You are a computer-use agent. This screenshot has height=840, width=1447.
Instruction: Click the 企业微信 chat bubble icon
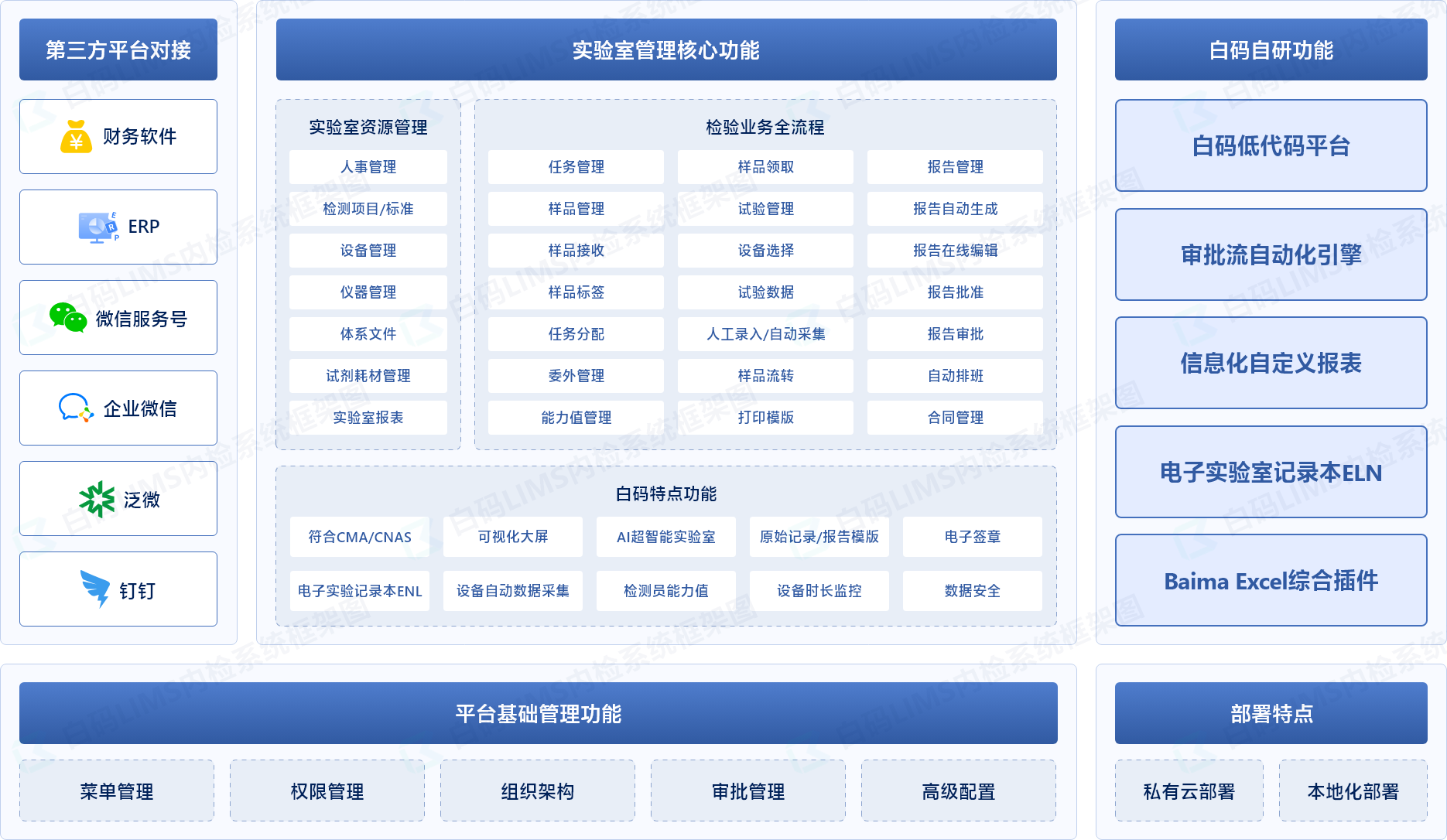click(76, 408)
